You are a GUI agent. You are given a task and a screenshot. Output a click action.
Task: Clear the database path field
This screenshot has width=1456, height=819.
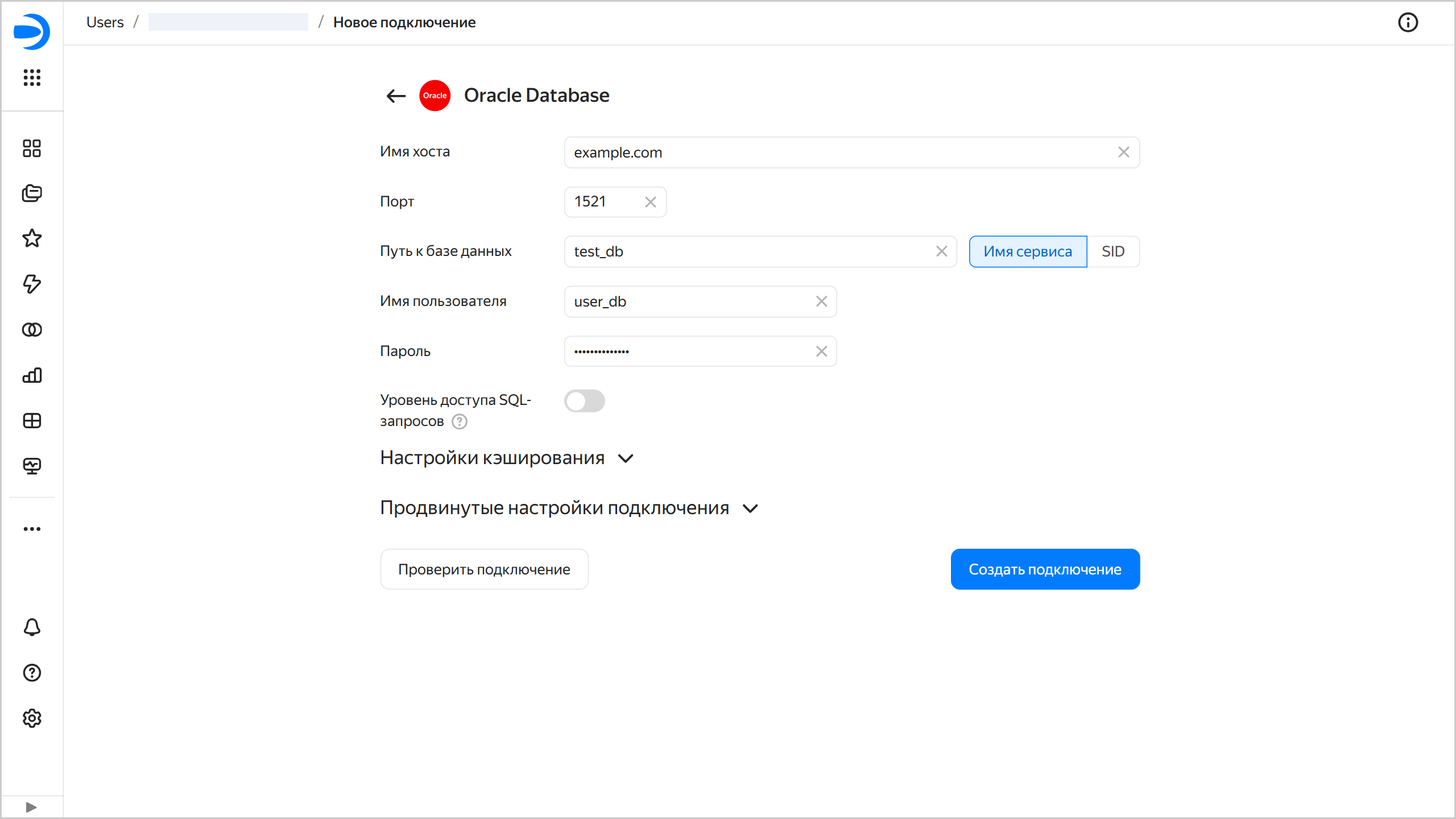coord(942,251)
